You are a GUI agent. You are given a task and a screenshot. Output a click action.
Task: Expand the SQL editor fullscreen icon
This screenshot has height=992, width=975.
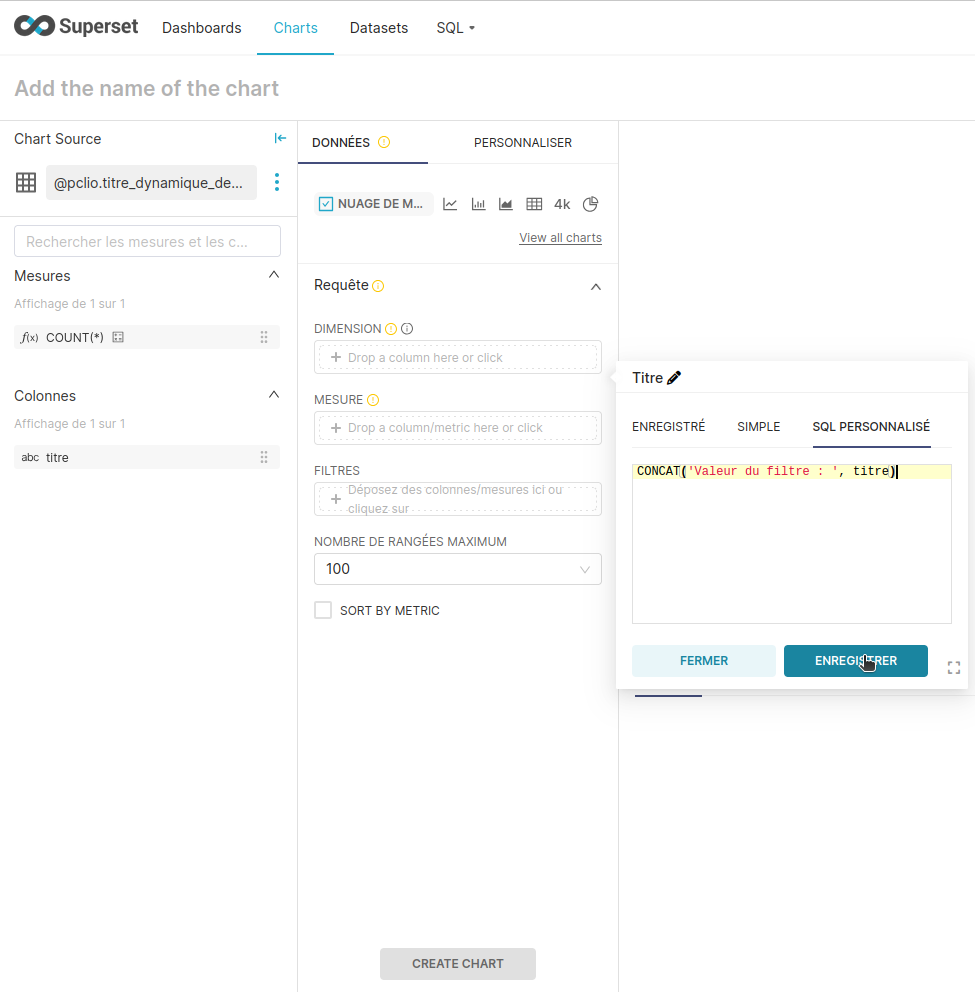tap(953, 668)
